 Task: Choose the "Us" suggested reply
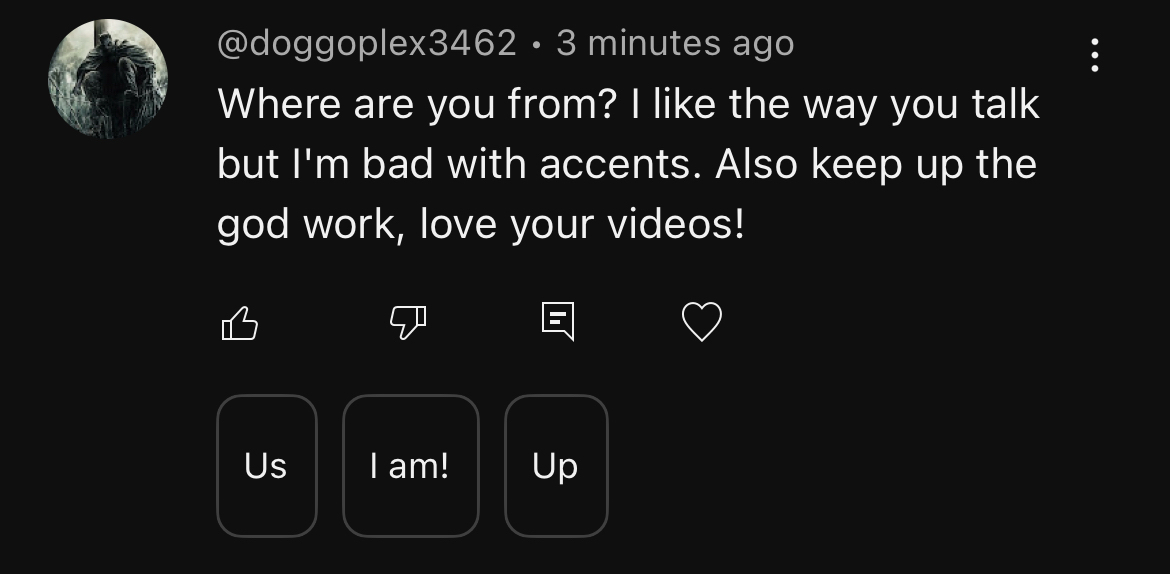(266, 466)
